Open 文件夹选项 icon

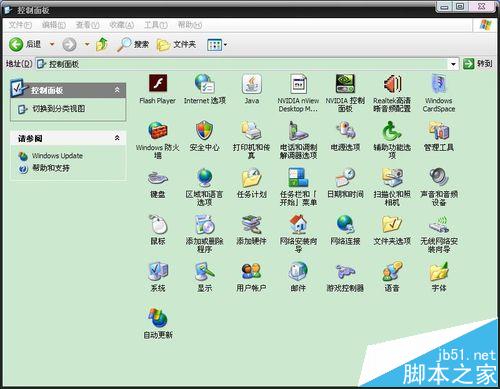[392, 224]
